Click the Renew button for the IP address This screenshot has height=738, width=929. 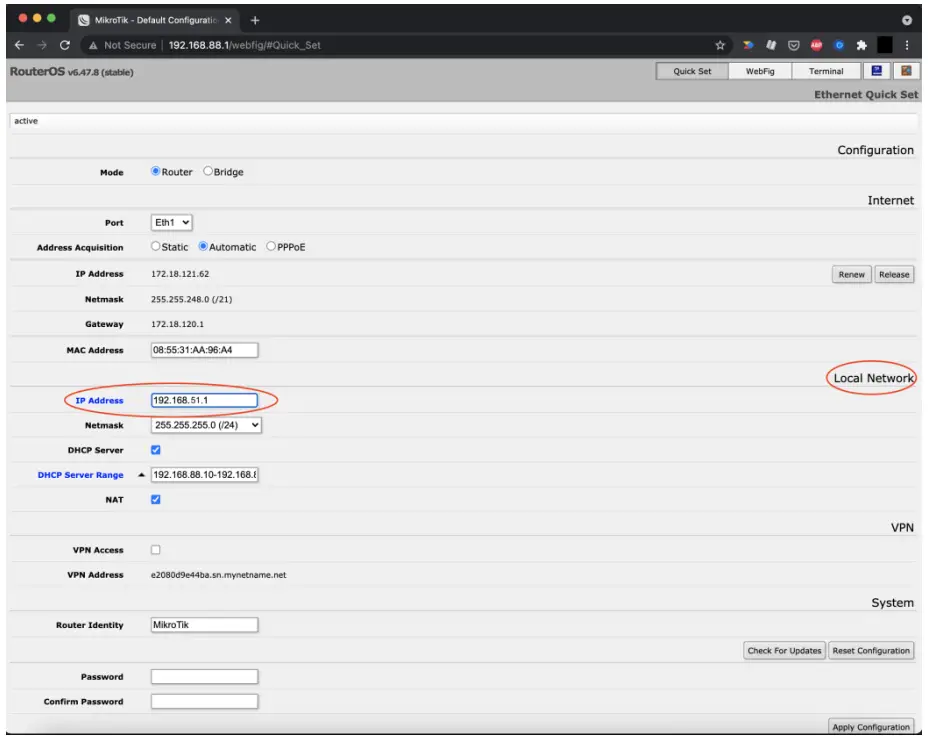[x=850, y=273]
